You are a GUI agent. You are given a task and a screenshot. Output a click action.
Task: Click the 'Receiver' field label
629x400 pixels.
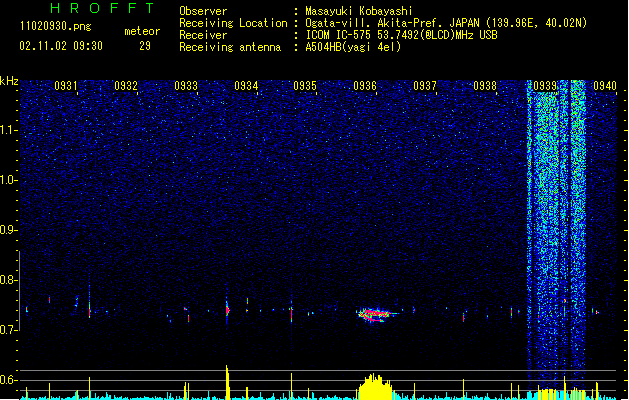[x=203, y=35]
